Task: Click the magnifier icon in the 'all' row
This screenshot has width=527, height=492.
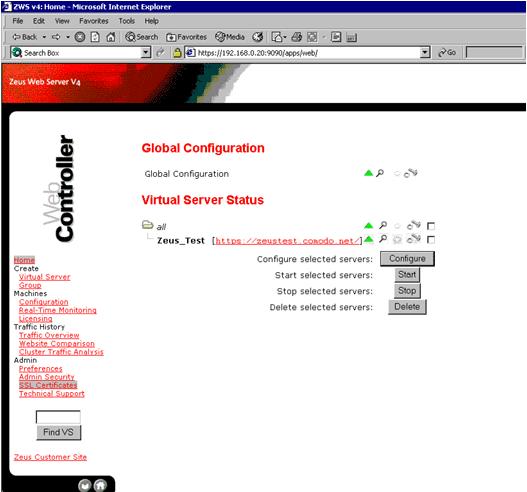Action: (x=383, y=225)
